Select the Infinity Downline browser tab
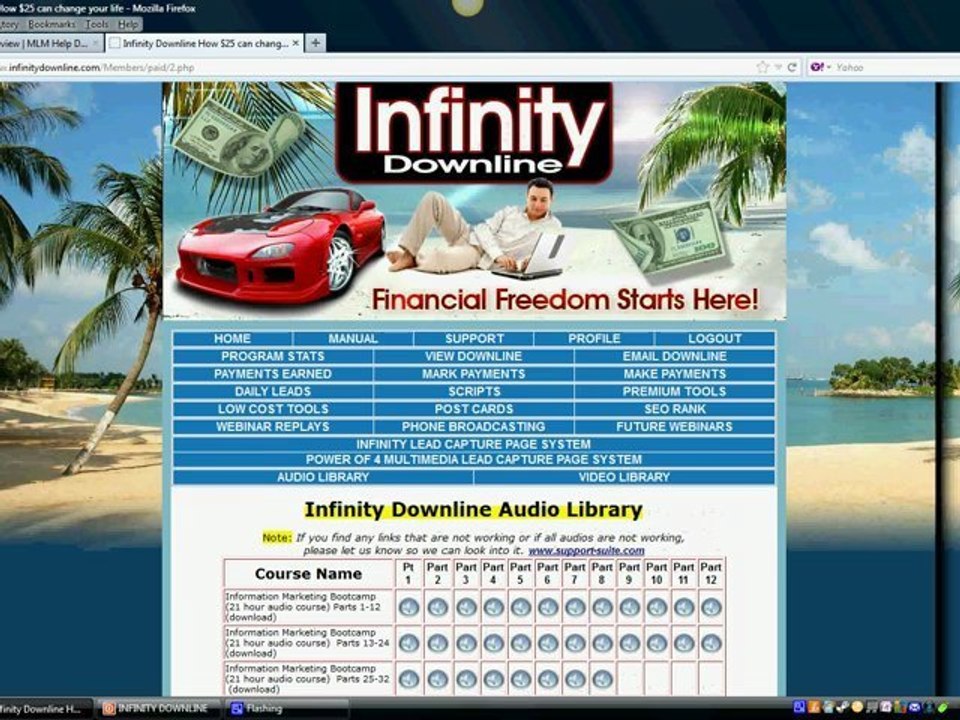 tap(204, 43)
